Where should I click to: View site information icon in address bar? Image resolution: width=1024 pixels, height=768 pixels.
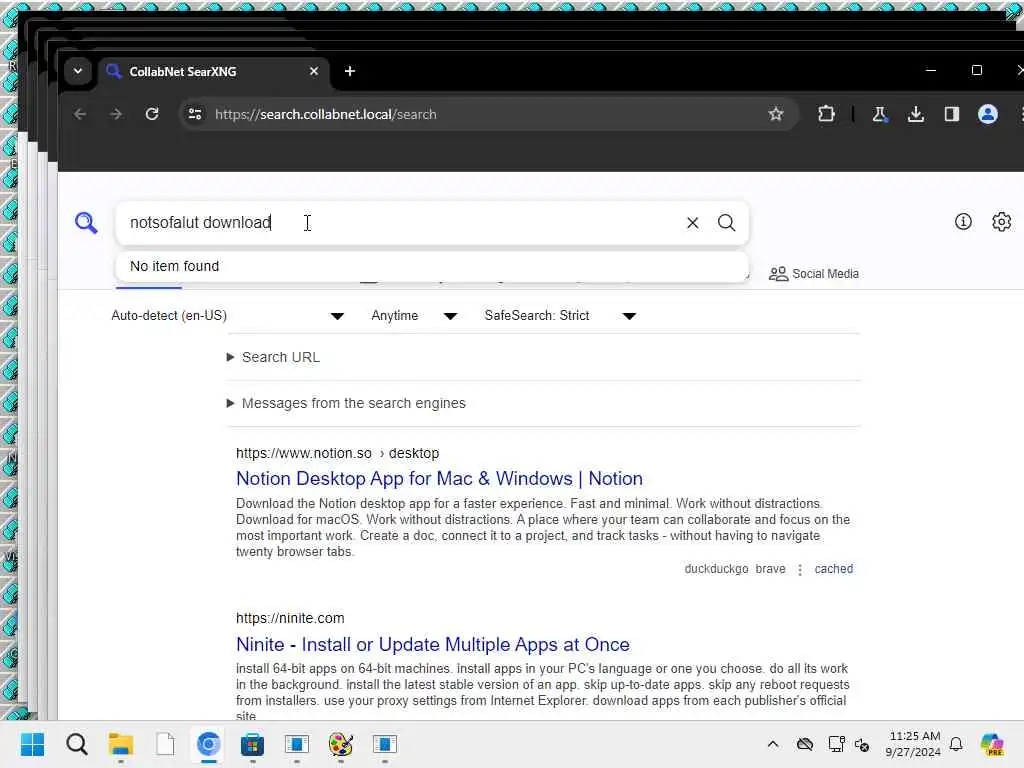(x=195, y=114)
